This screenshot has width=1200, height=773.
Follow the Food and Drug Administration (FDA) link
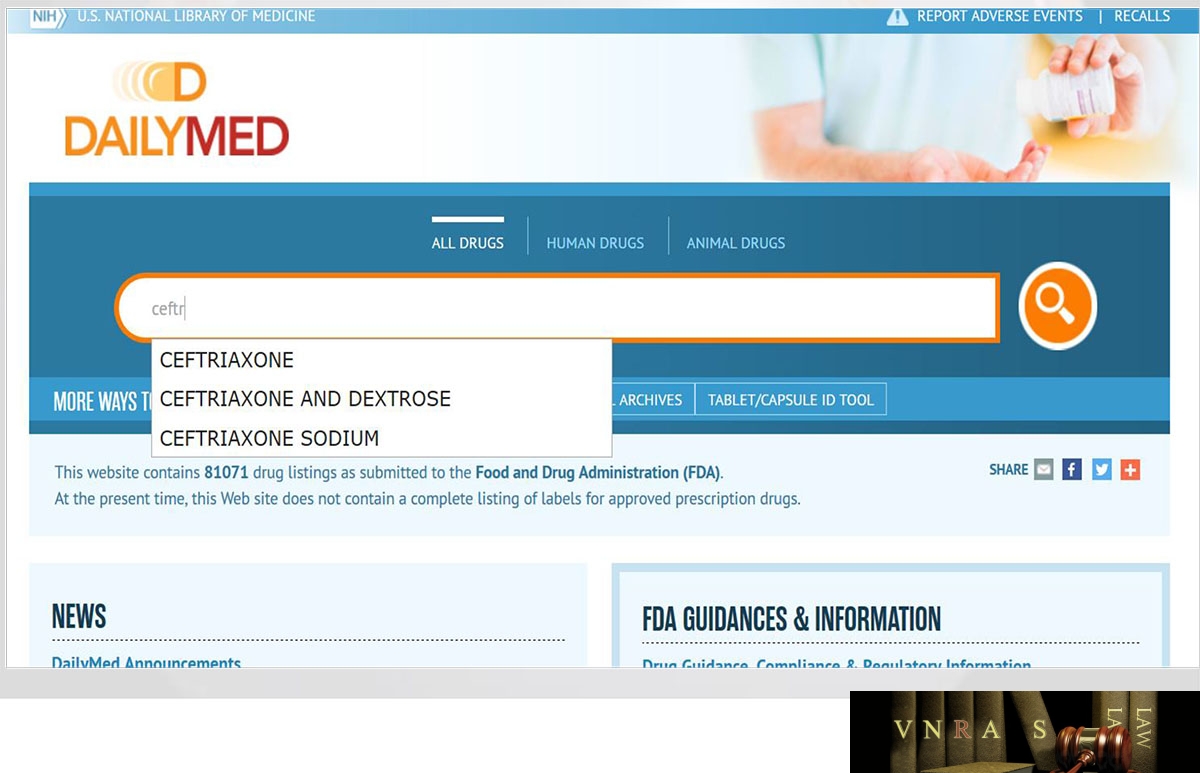click(598, 472)
